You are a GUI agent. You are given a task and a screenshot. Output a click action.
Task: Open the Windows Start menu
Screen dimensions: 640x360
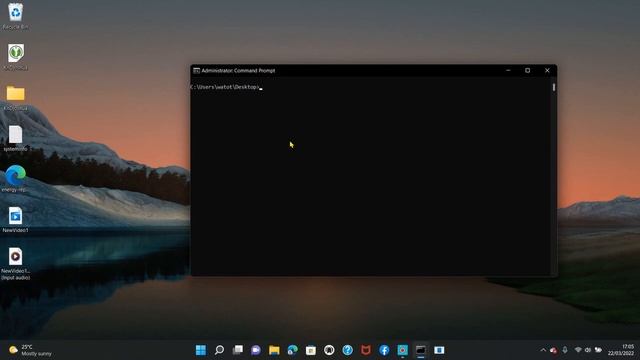tap(201, 350)
